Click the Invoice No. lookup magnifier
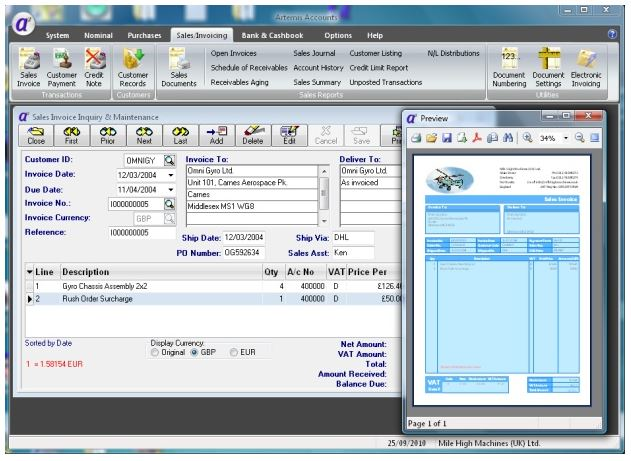This screenshot has height=461, width=631. pos(169,204)
